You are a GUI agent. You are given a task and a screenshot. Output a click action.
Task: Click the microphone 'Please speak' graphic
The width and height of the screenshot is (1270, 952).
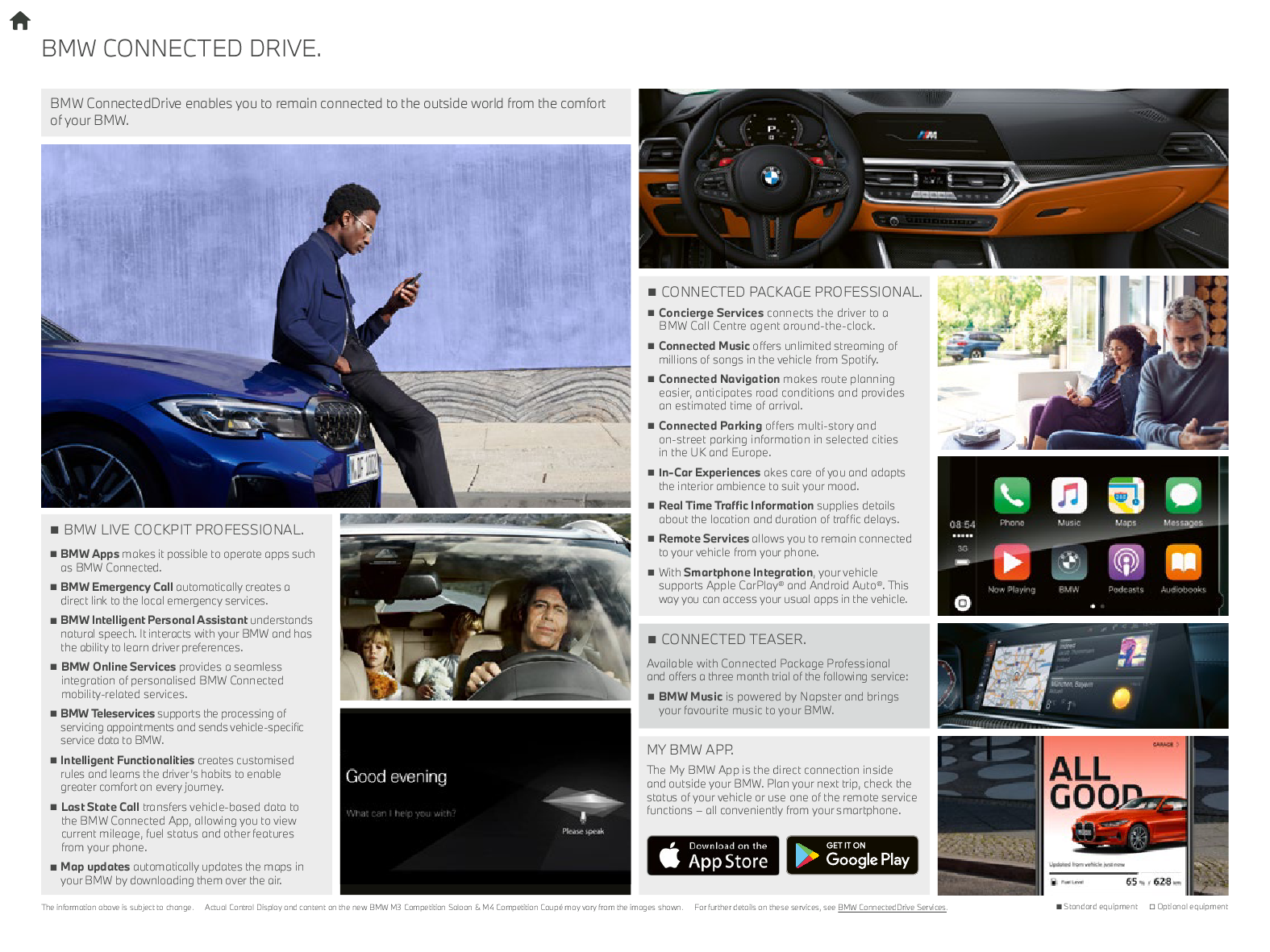(x=583, y=810)
